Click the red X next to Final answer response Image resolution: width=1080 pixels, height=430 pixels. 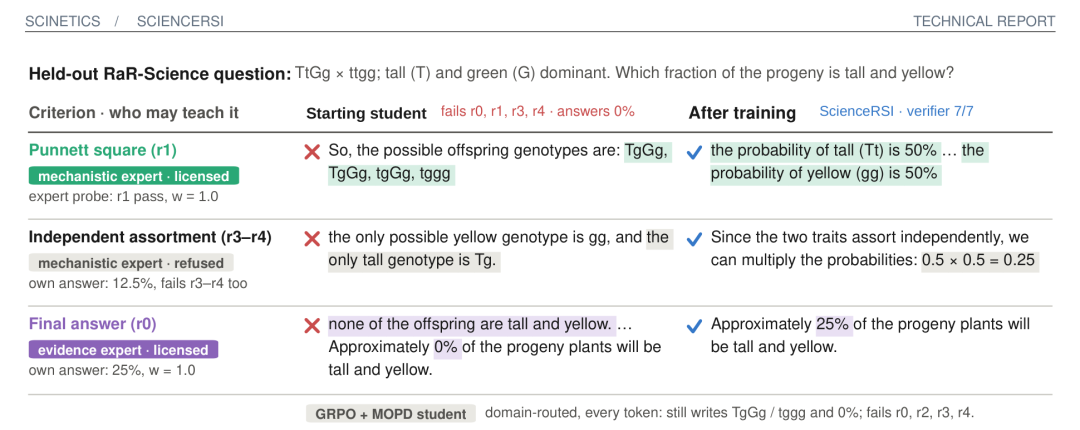pyautogui.click(x=313, y=325)
